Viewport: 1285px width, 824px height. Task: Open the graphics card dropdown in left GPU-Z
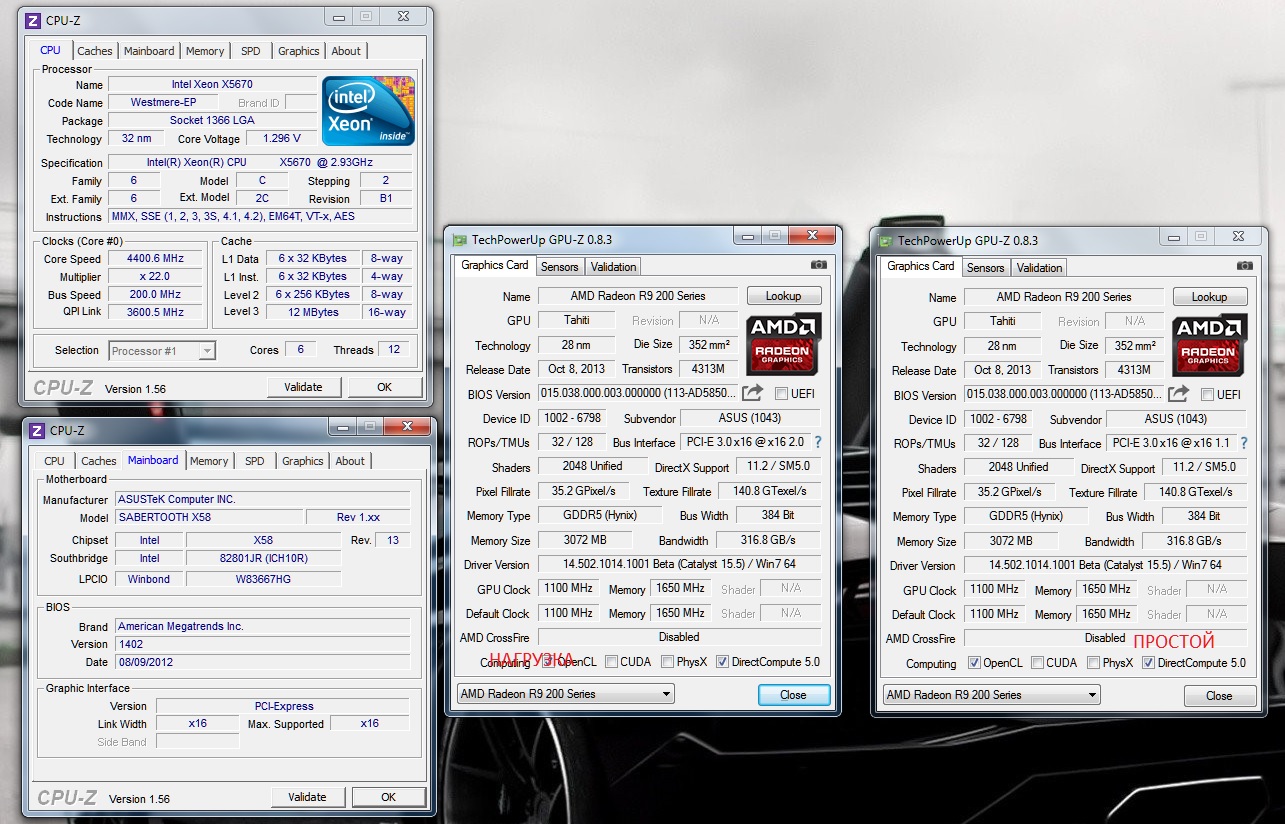point(566,694)
